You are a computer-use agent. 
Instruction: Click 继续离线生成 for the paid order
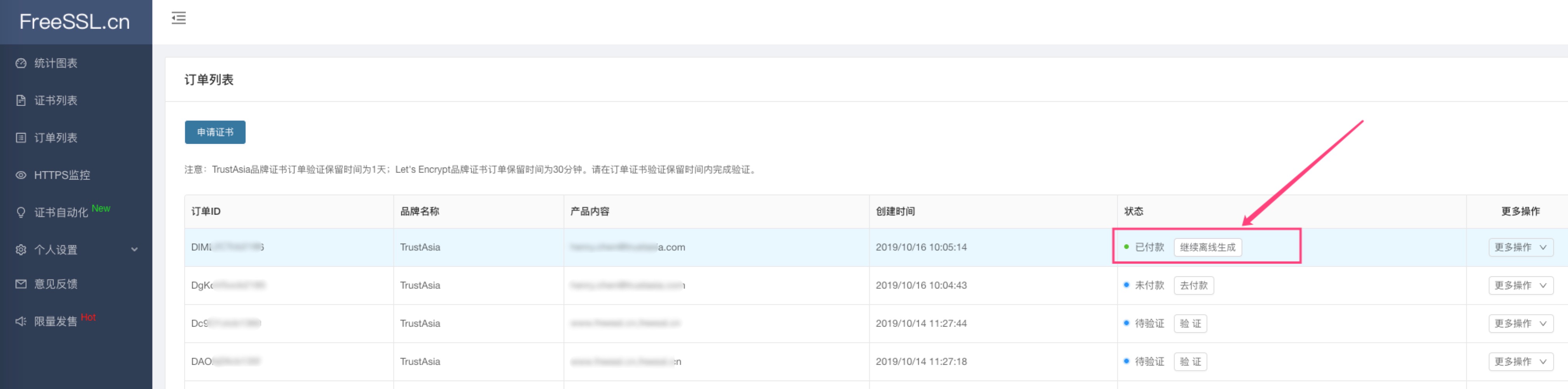tap(1207, 247)
